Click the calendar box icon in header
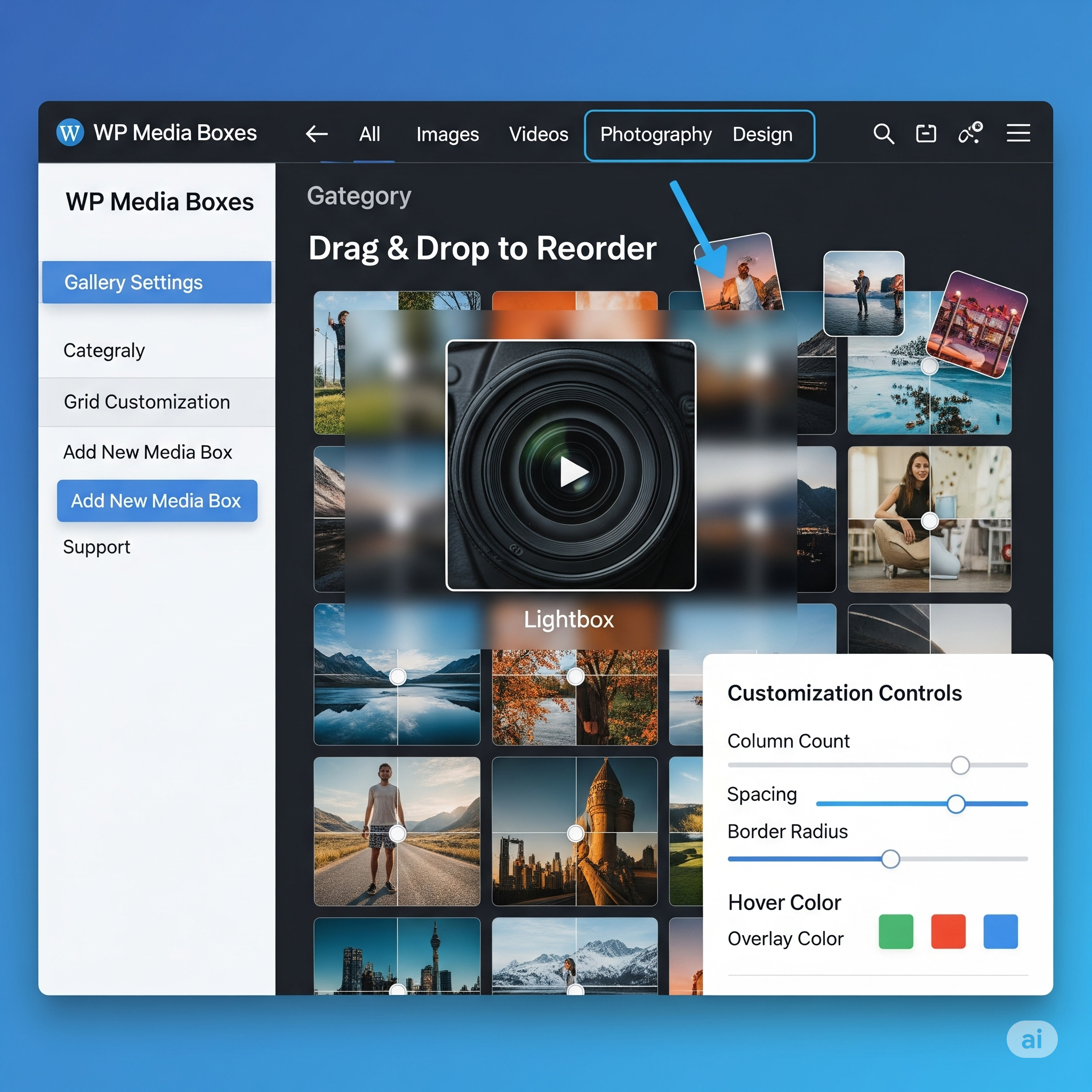This screenshot has width=1092, height=1092. click(926, 134)
